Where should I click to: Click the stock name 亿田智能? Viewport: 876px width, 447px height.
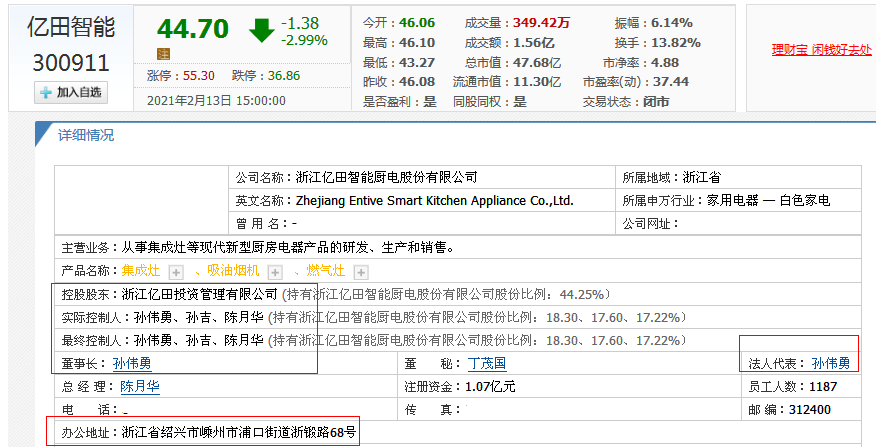tap(71, 27)
